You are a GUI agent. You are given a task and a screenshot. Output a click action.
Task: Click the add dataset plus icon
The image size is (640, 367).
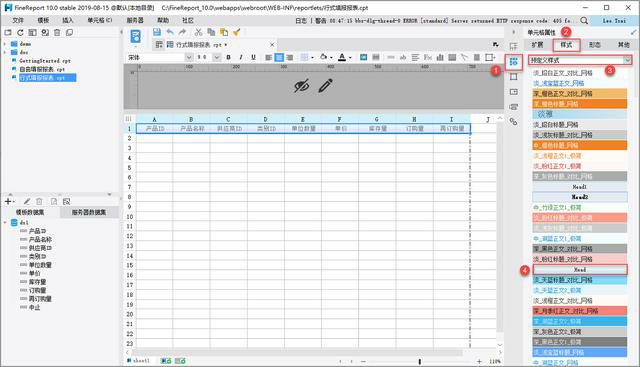tap(8, 201)
